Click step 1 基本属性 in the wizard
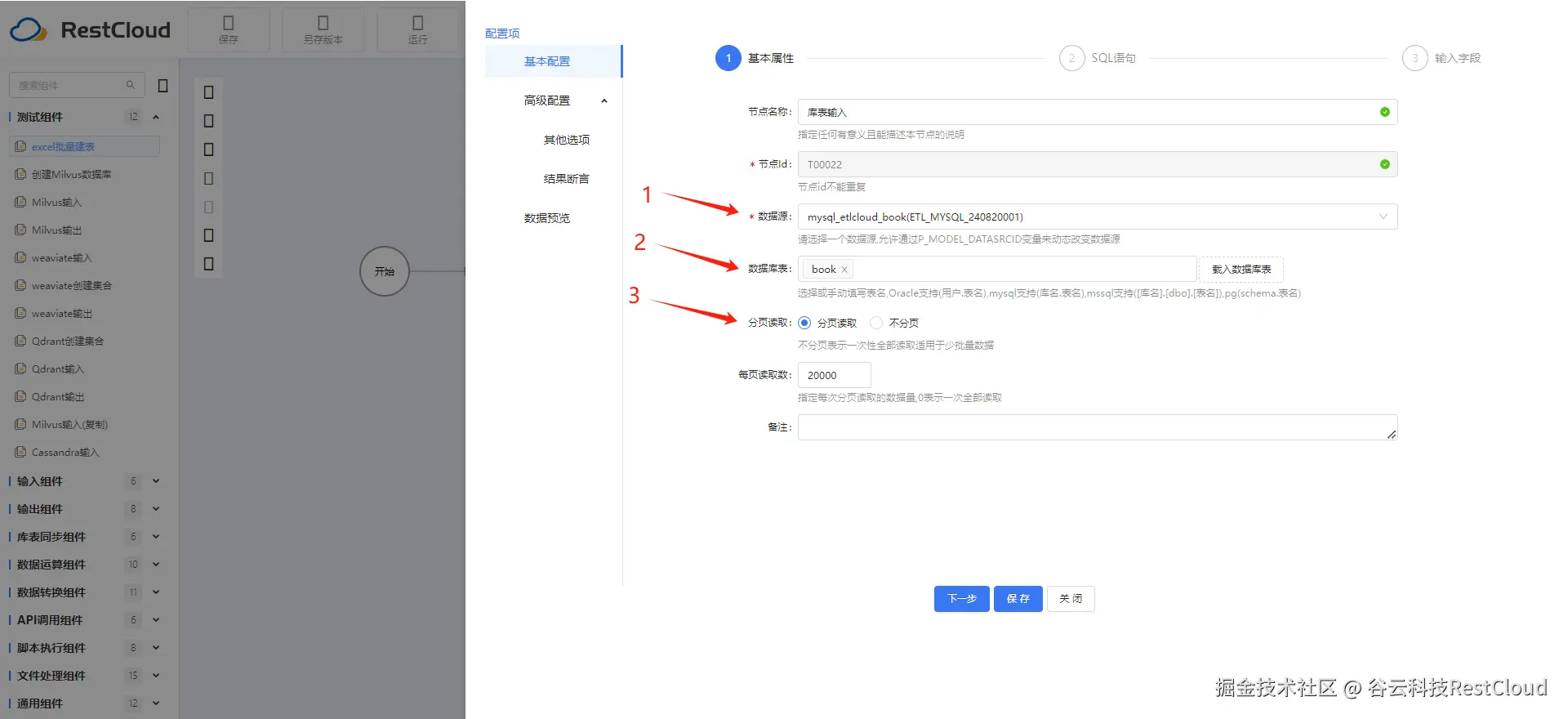1568x719 pixels. [755, 58]
